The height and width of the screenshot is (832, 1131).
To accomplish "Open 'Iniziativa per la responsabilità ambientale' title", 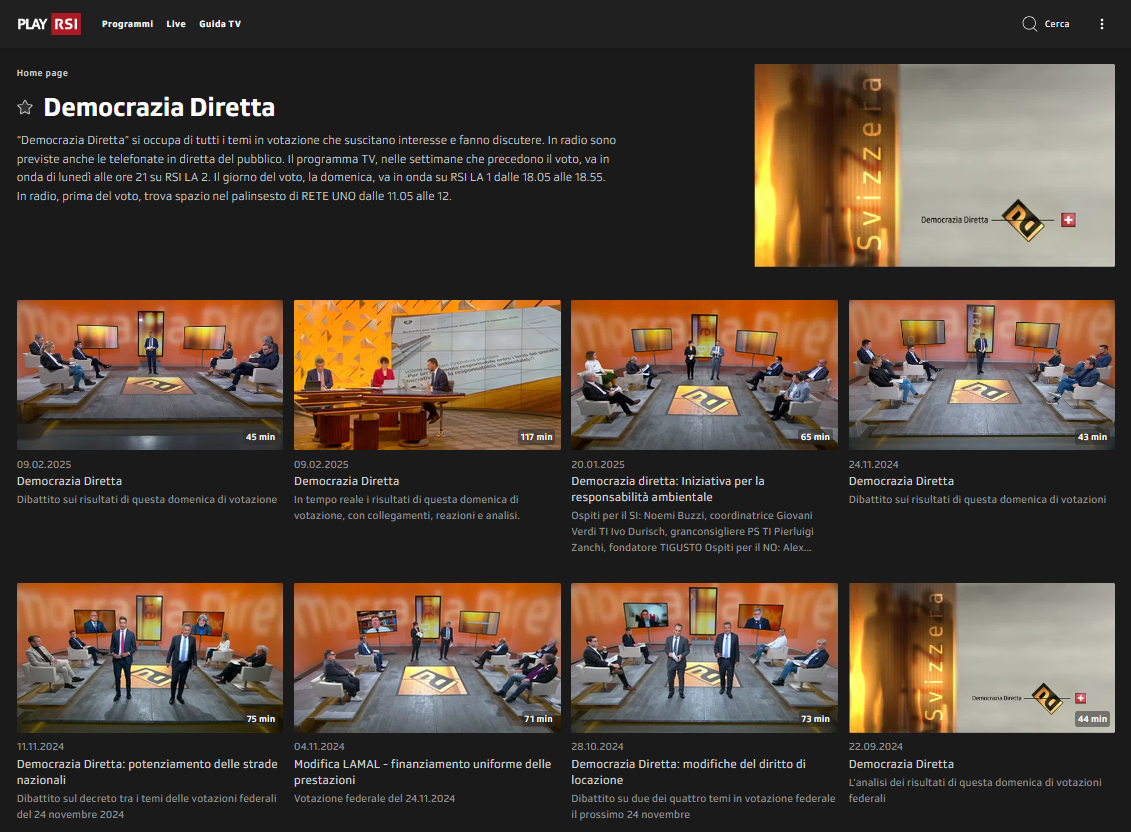I will [667, 489].
